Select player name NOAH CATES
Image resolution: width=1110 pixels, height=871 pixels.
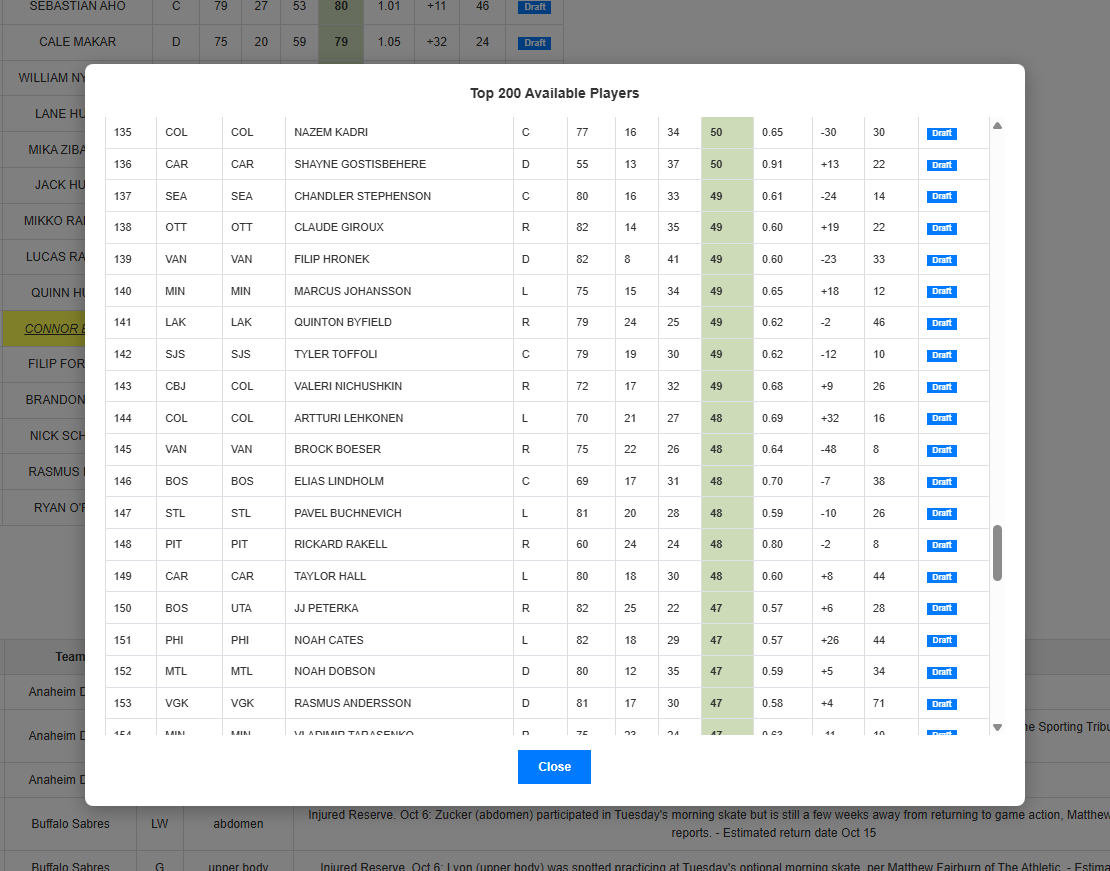click(x=328, y=639)
